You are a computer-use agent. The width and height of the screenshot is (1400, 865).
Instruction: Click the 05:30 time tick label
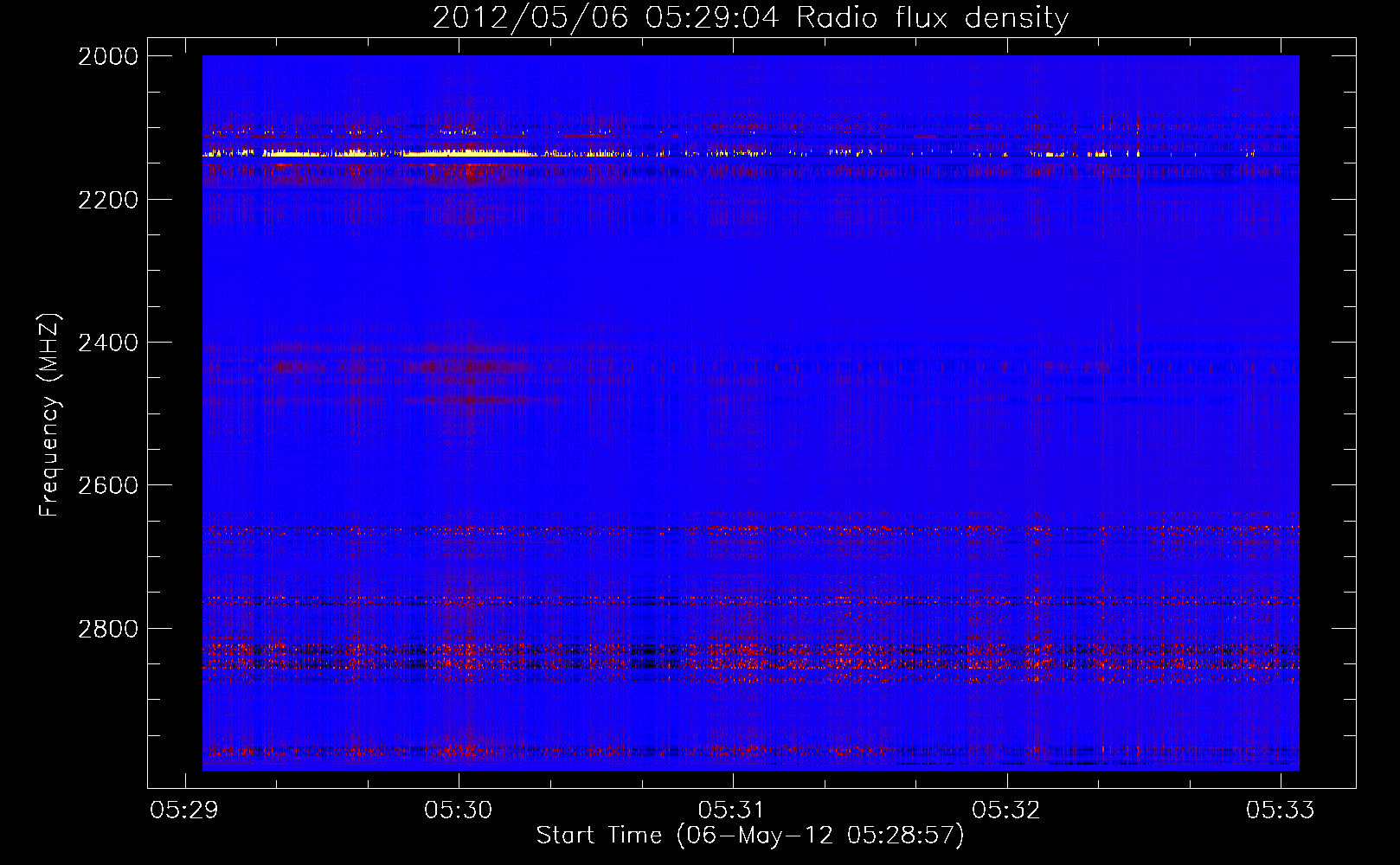tap(459, 810)
